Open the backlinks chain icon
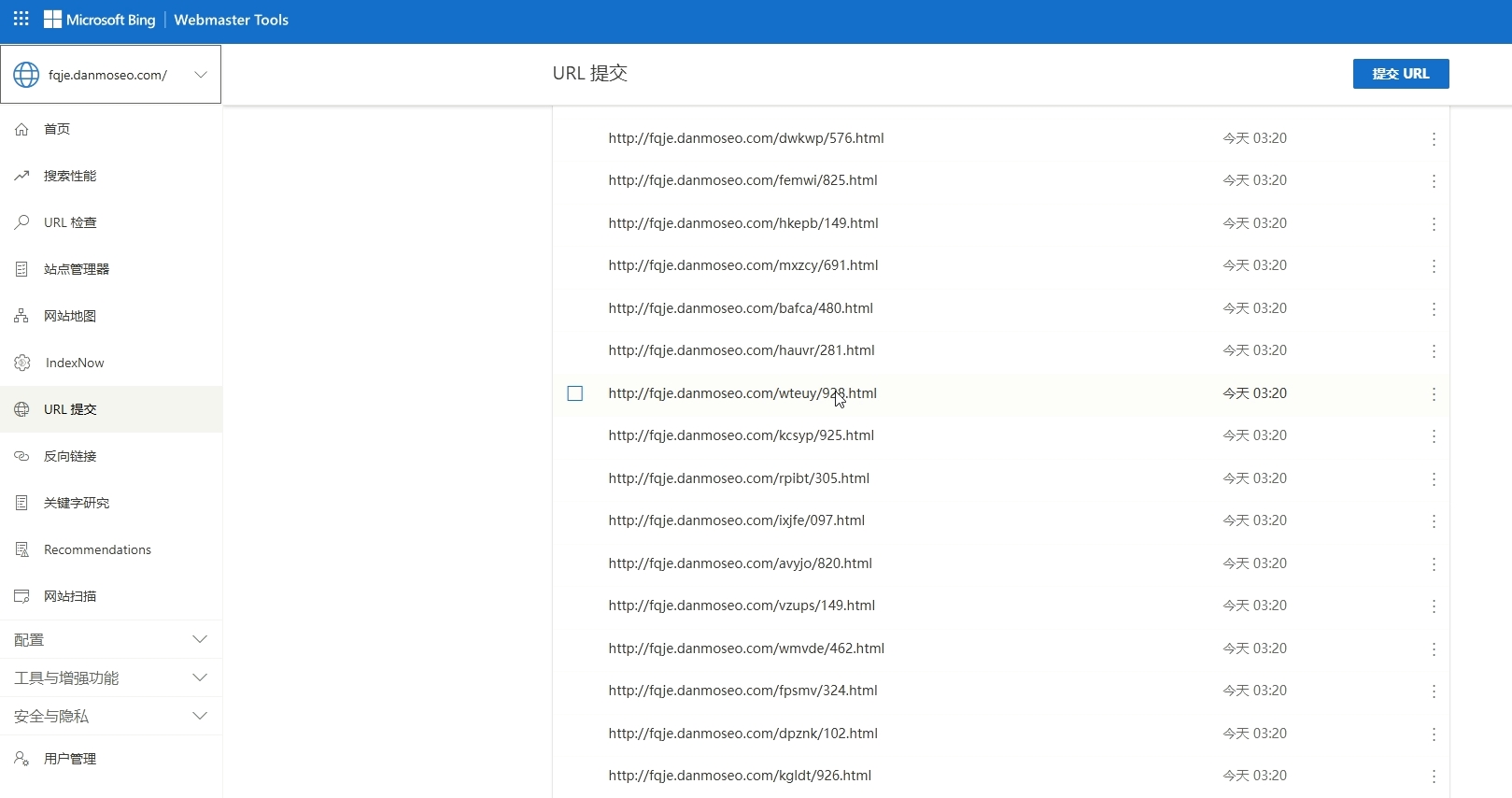Viewport: 1512px width, 798px height. pos(21,456)
